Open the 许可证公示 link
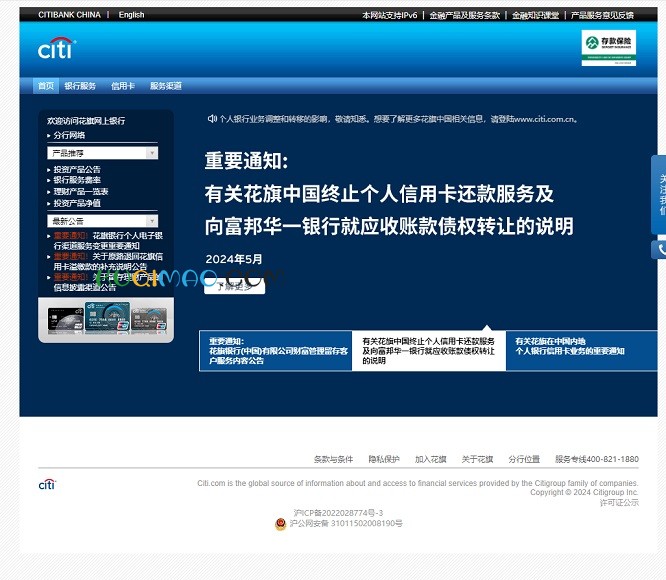Screen dimensions: 666x580 (619, 503)
